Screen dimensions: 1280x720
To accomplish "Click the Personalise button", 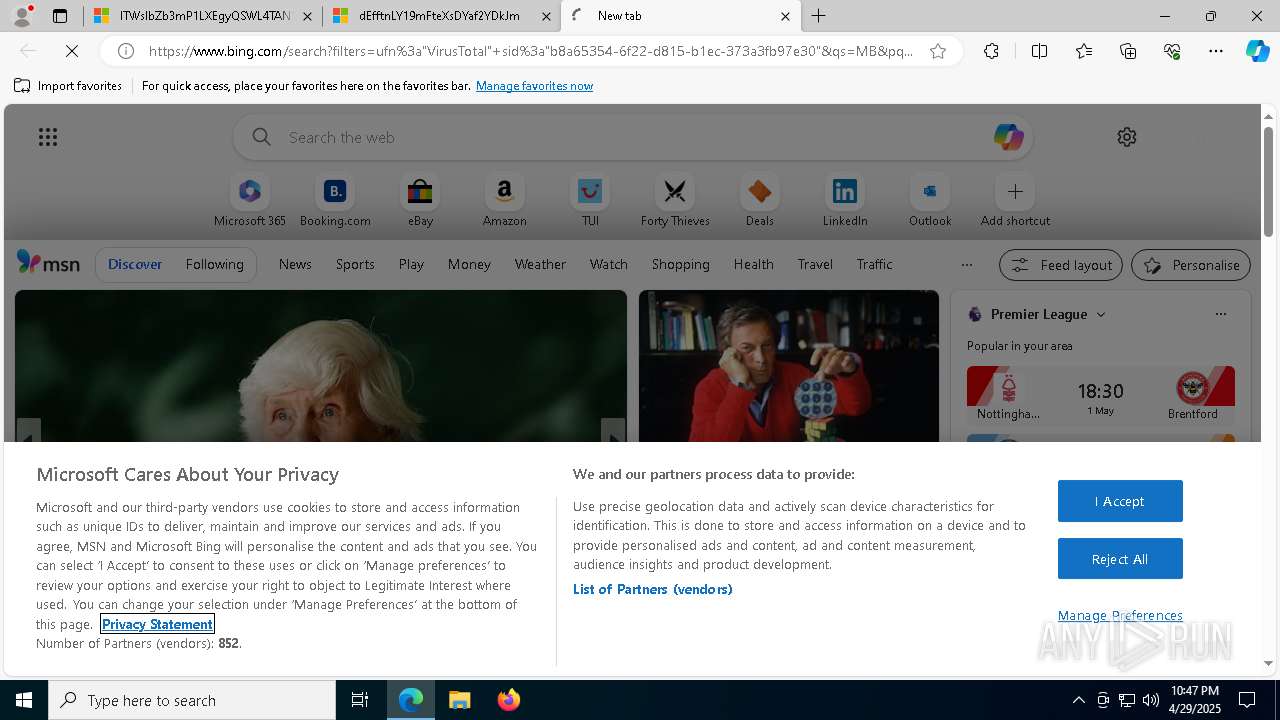I will 1190,265.
